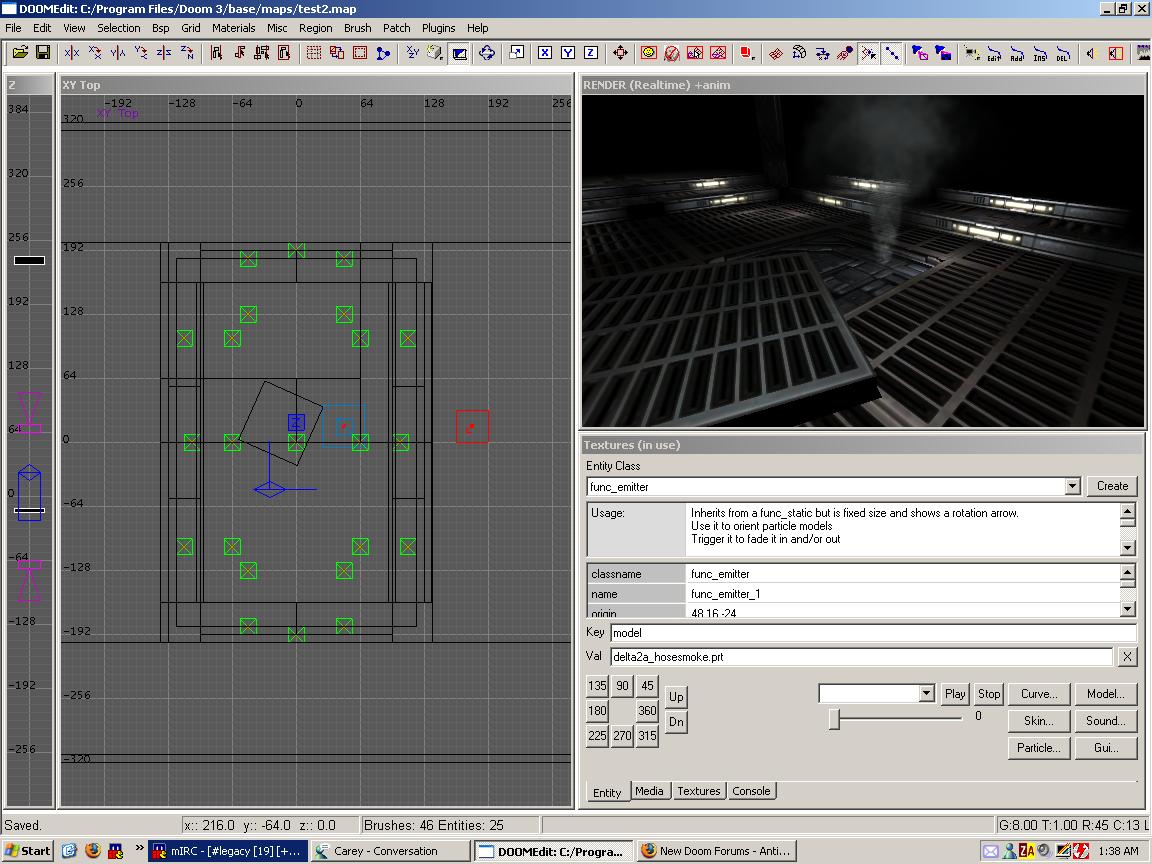Rotate selection around the Y axis
The image size is (1152, 864).
pos(141,53)
